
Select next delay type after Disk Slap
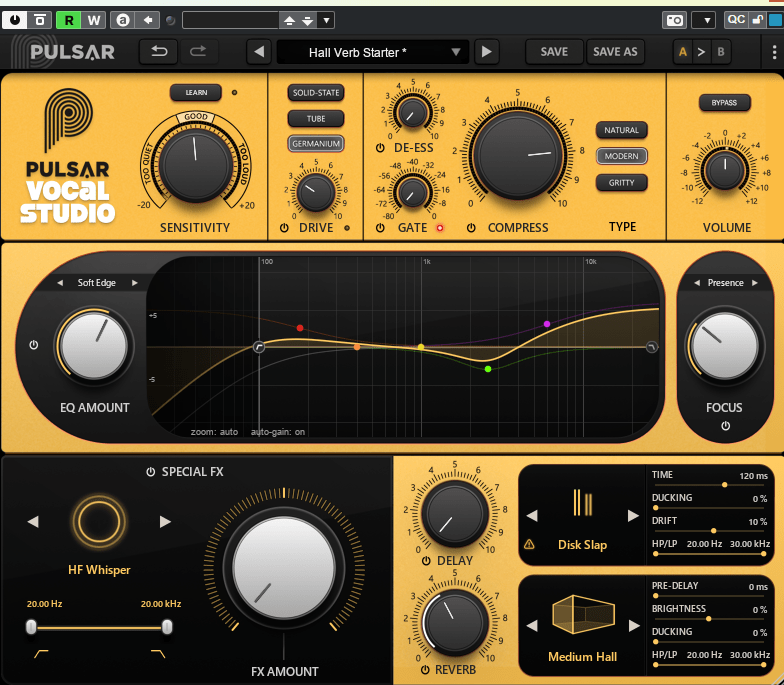tap(632, 516)
